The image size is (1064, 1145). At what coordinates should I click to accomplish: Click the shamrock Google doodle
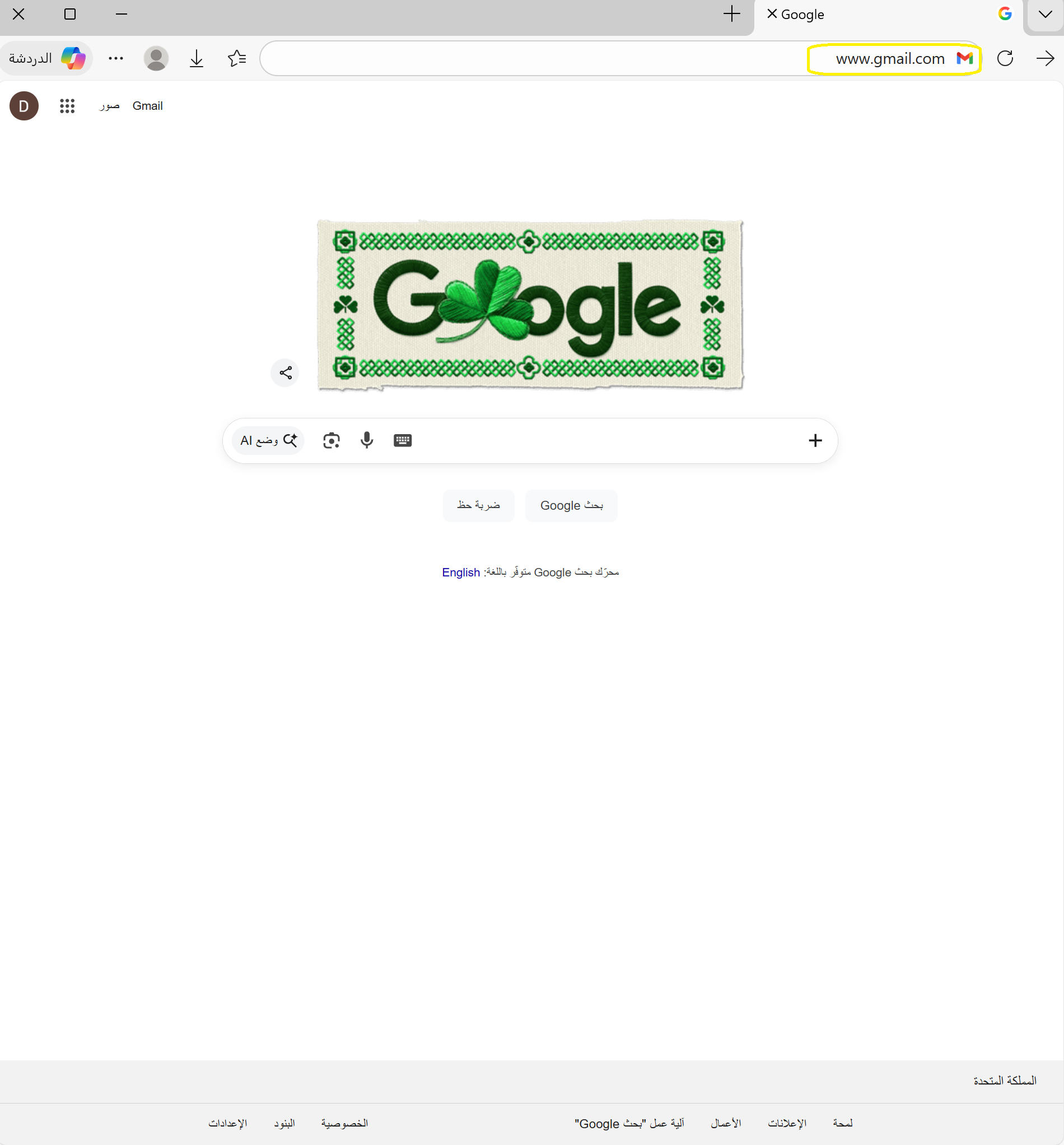click(530, 305)
